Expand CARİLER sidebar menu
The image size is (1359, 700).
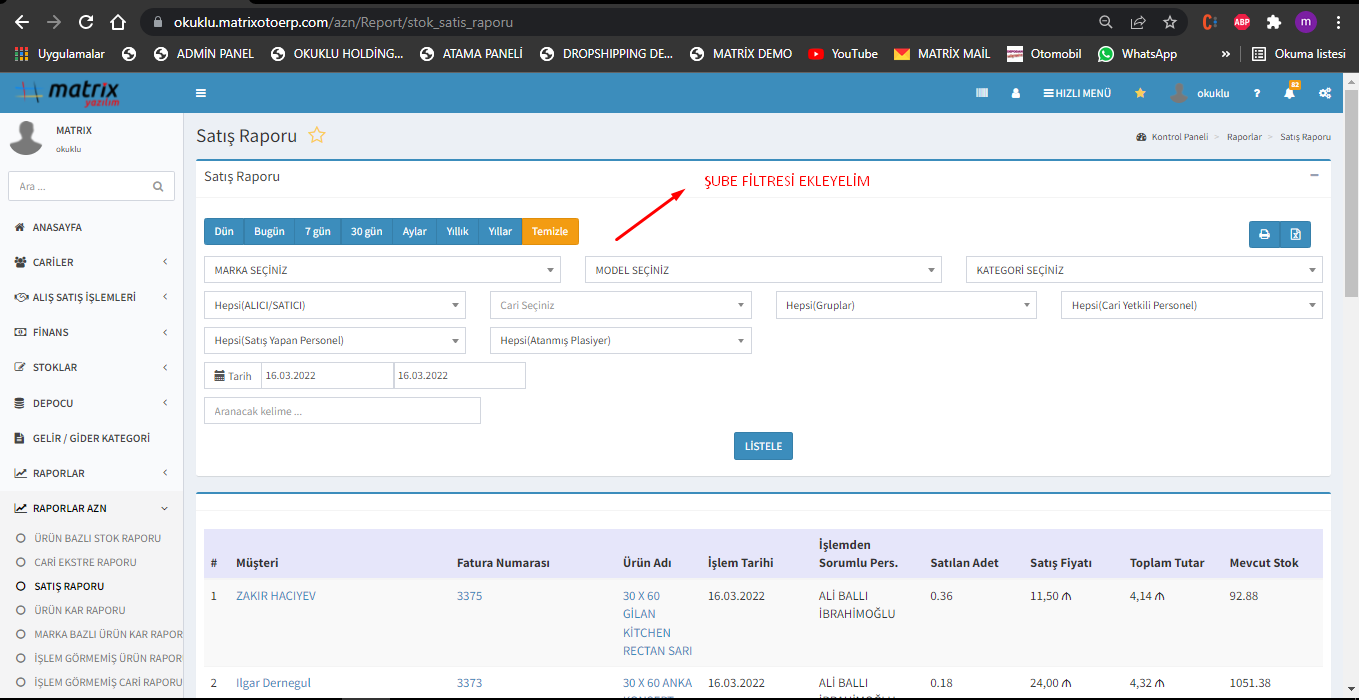(x=91, y=262)
